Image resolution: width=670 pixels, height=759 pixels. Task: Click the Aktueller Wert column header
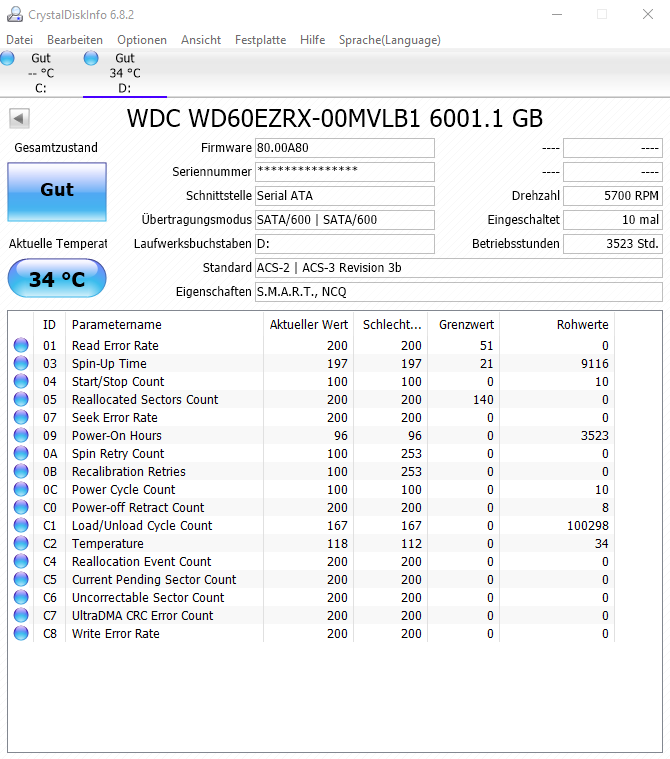coord(309,324)
